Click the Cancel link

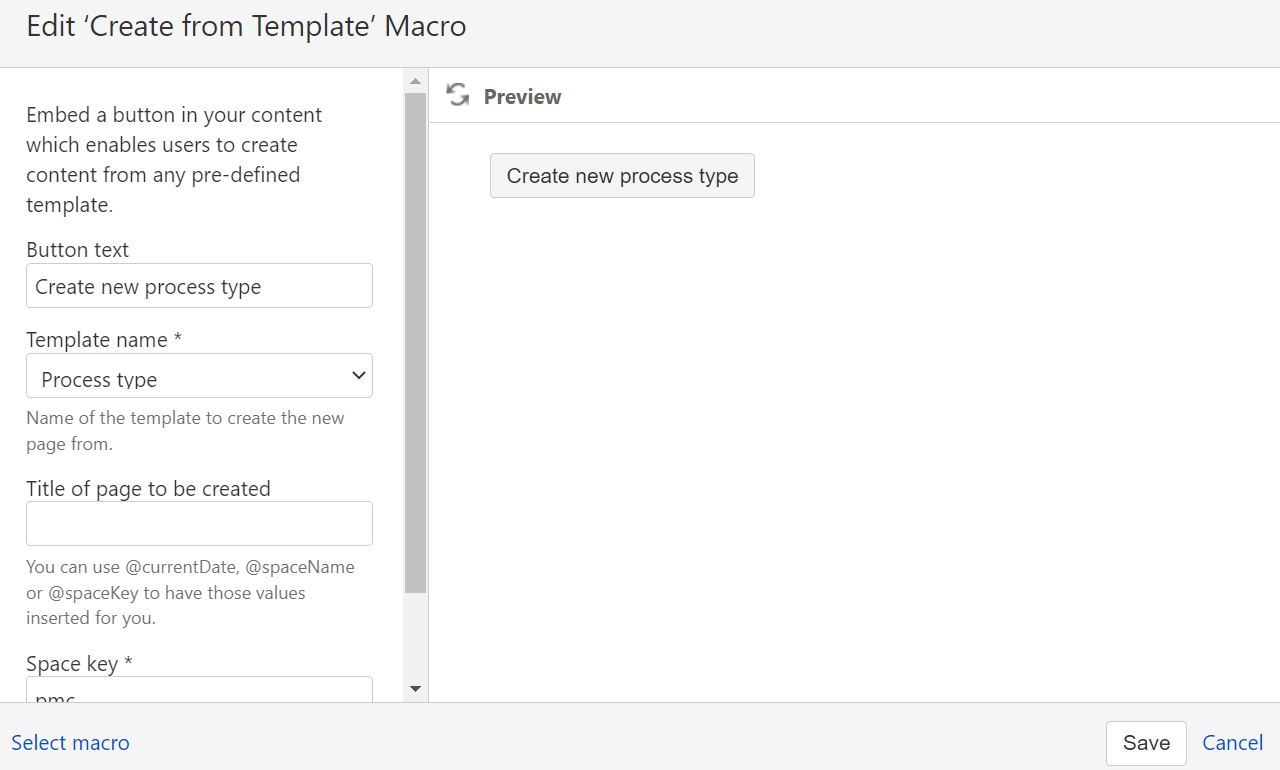pos(1232,742)
